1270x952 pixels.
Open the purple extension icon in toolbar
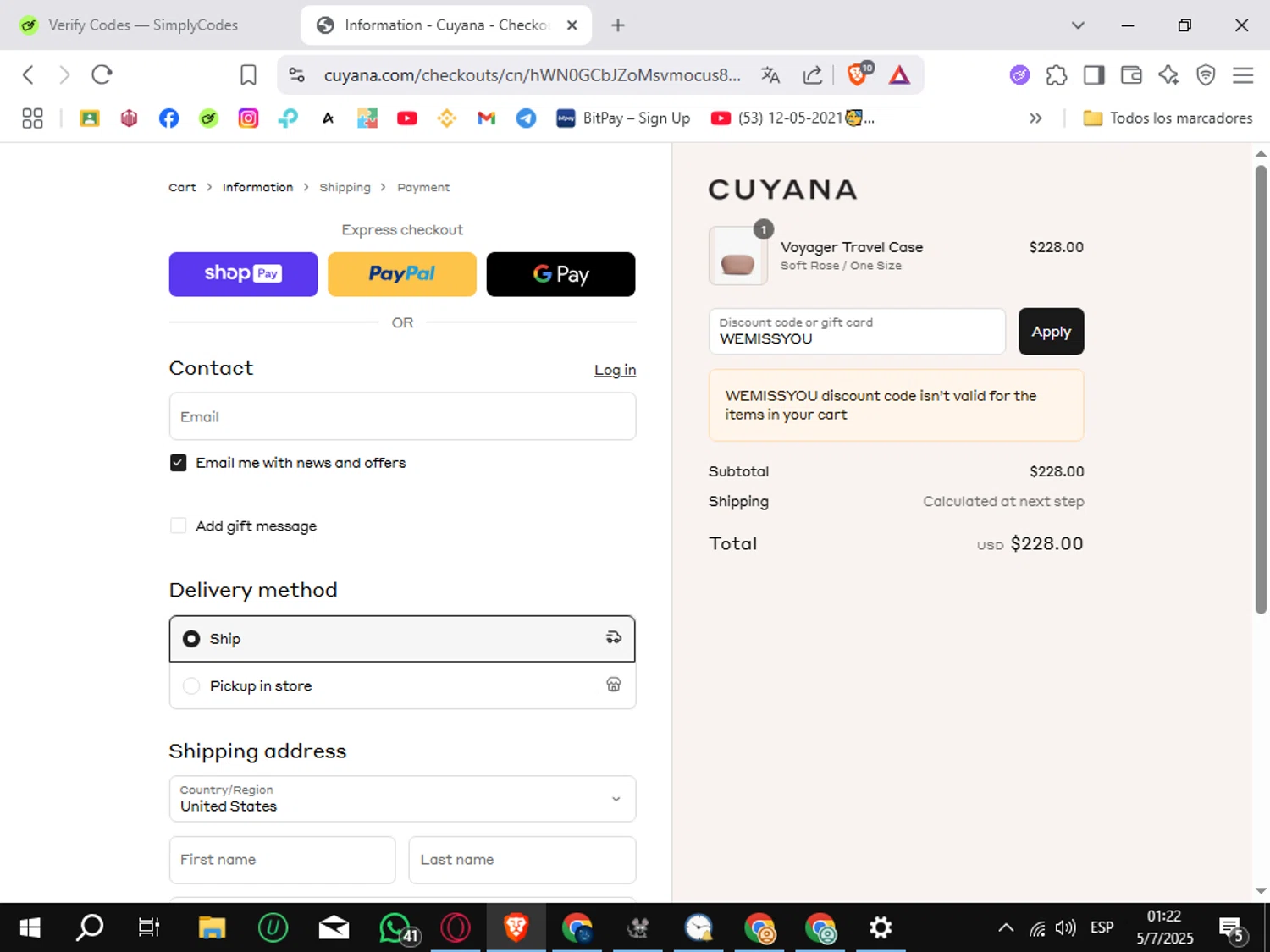1019,75
